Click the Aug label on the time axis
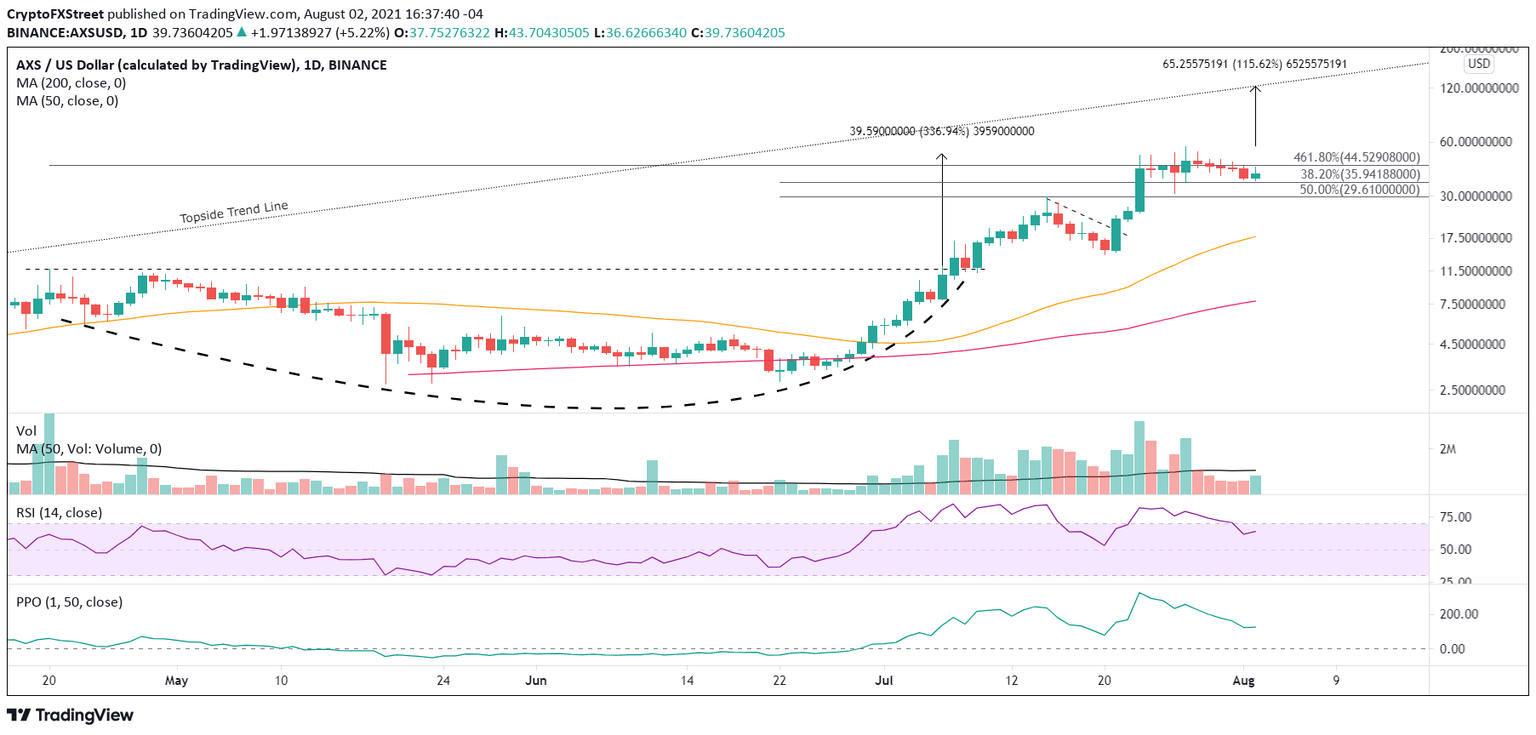 point(1245,680)
